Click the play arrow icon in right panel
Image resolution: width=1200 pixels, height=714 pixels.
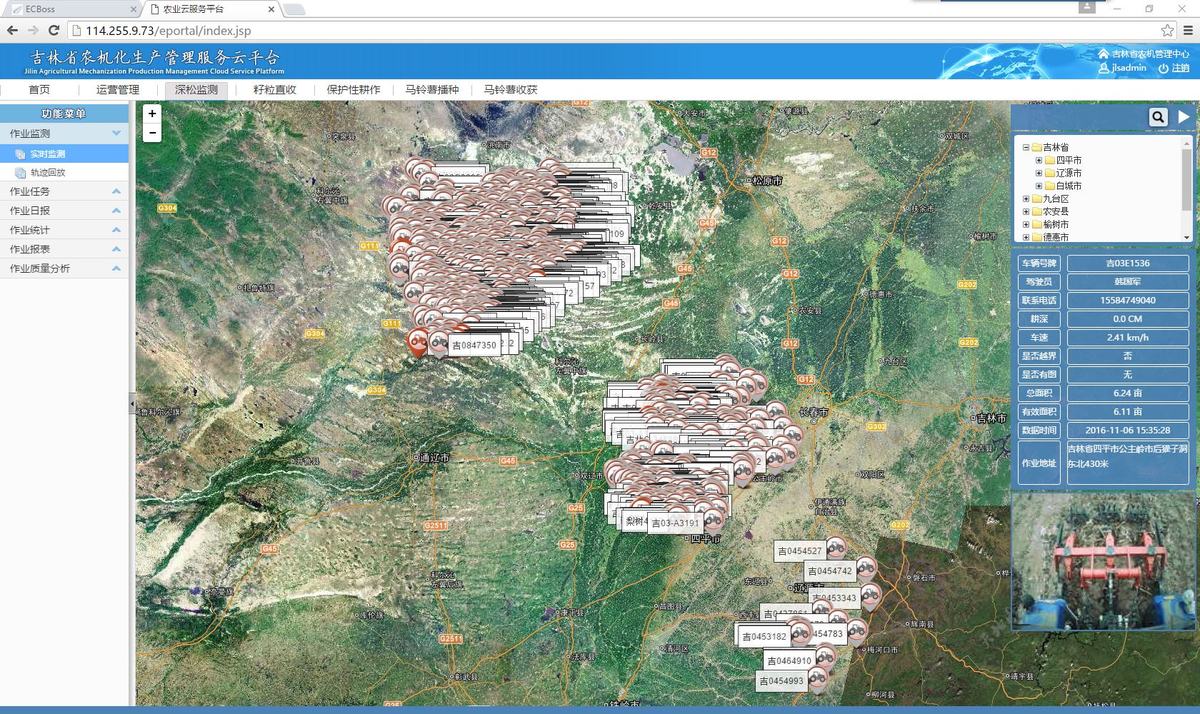1183,117
